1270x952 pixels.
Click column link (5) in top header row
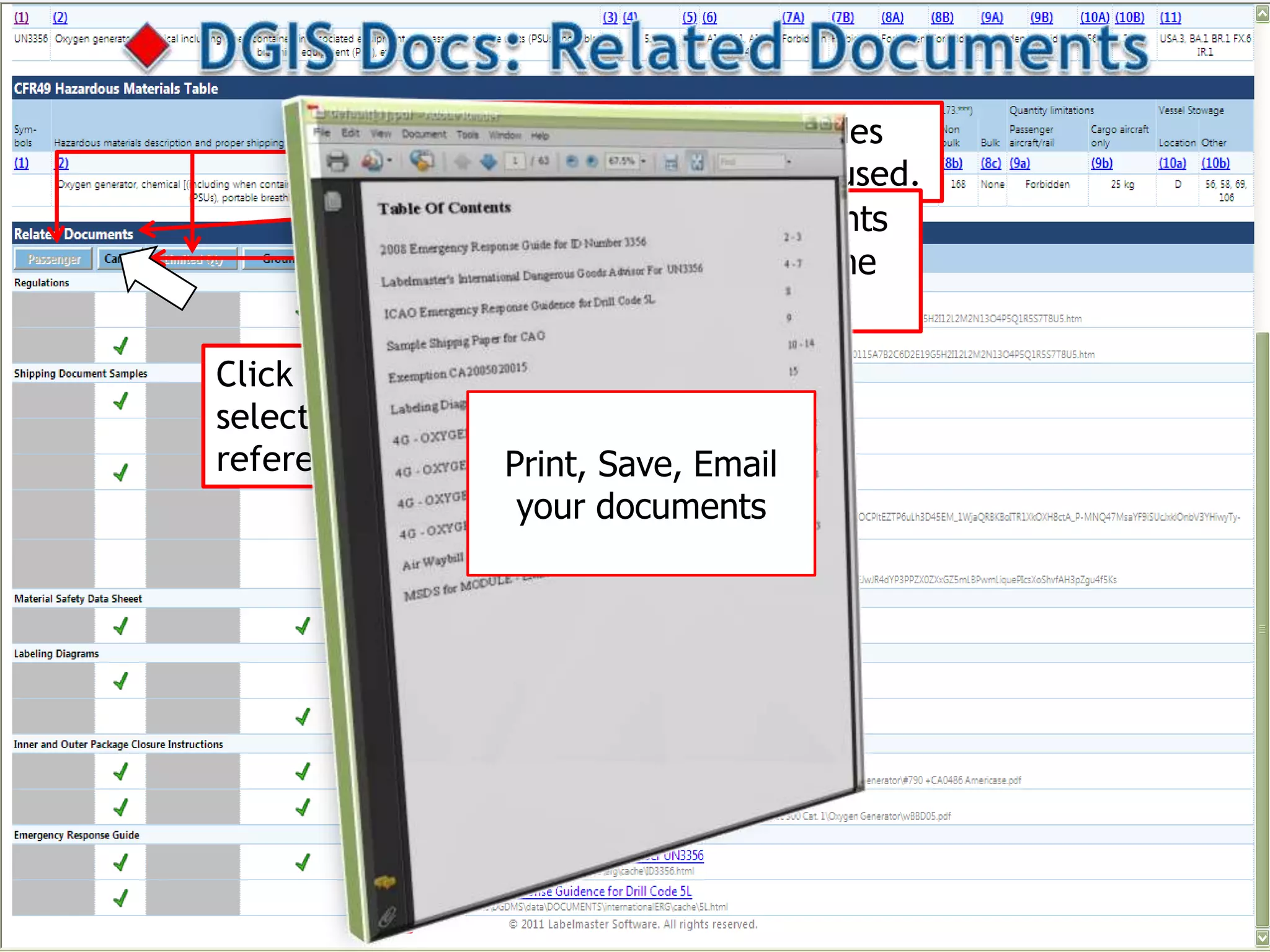[x=690, y=17]
